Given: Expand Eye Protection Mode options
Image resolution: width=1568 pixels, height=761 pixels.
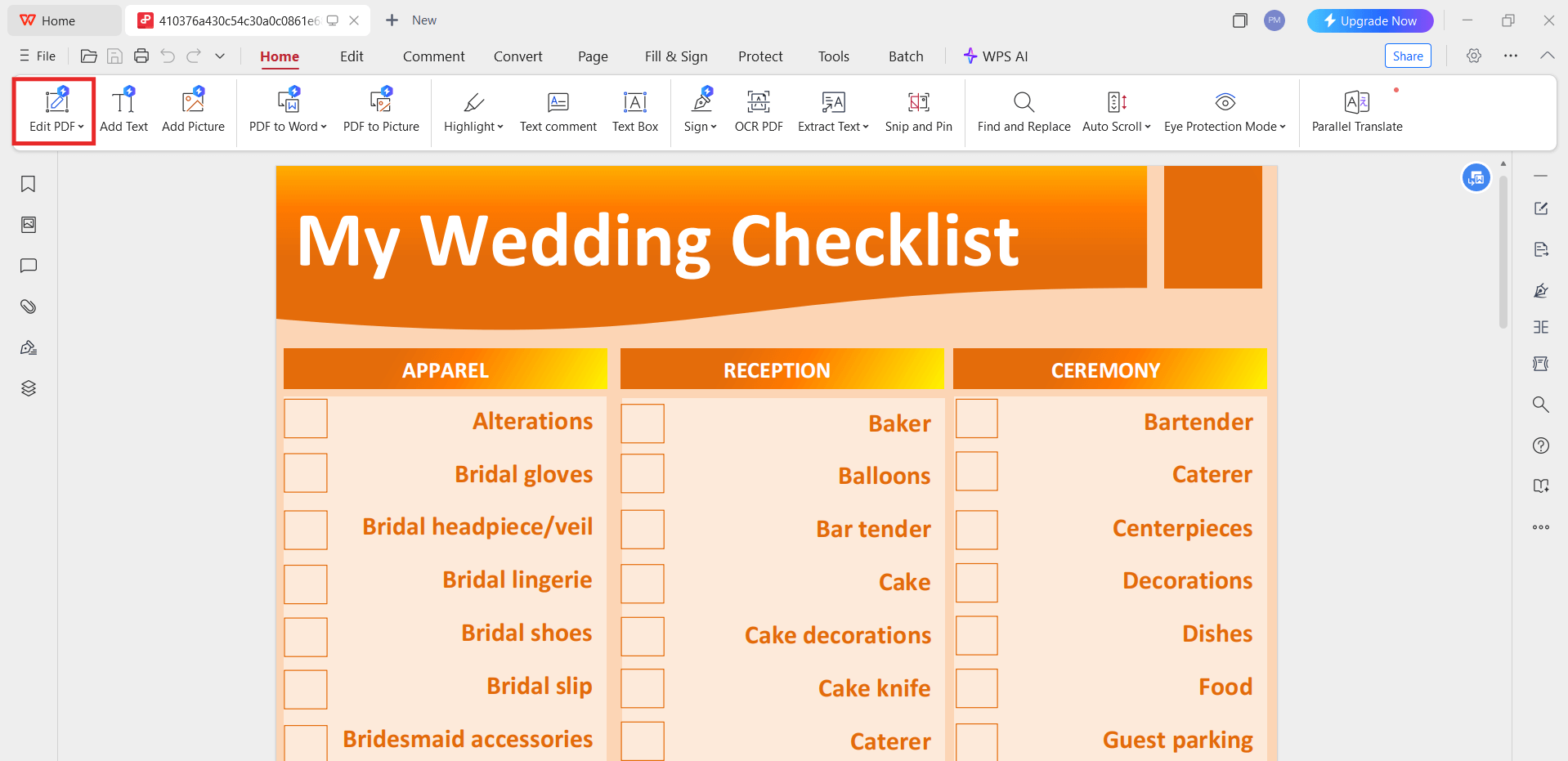Looking at the screenshot, I should [1283, 127].
